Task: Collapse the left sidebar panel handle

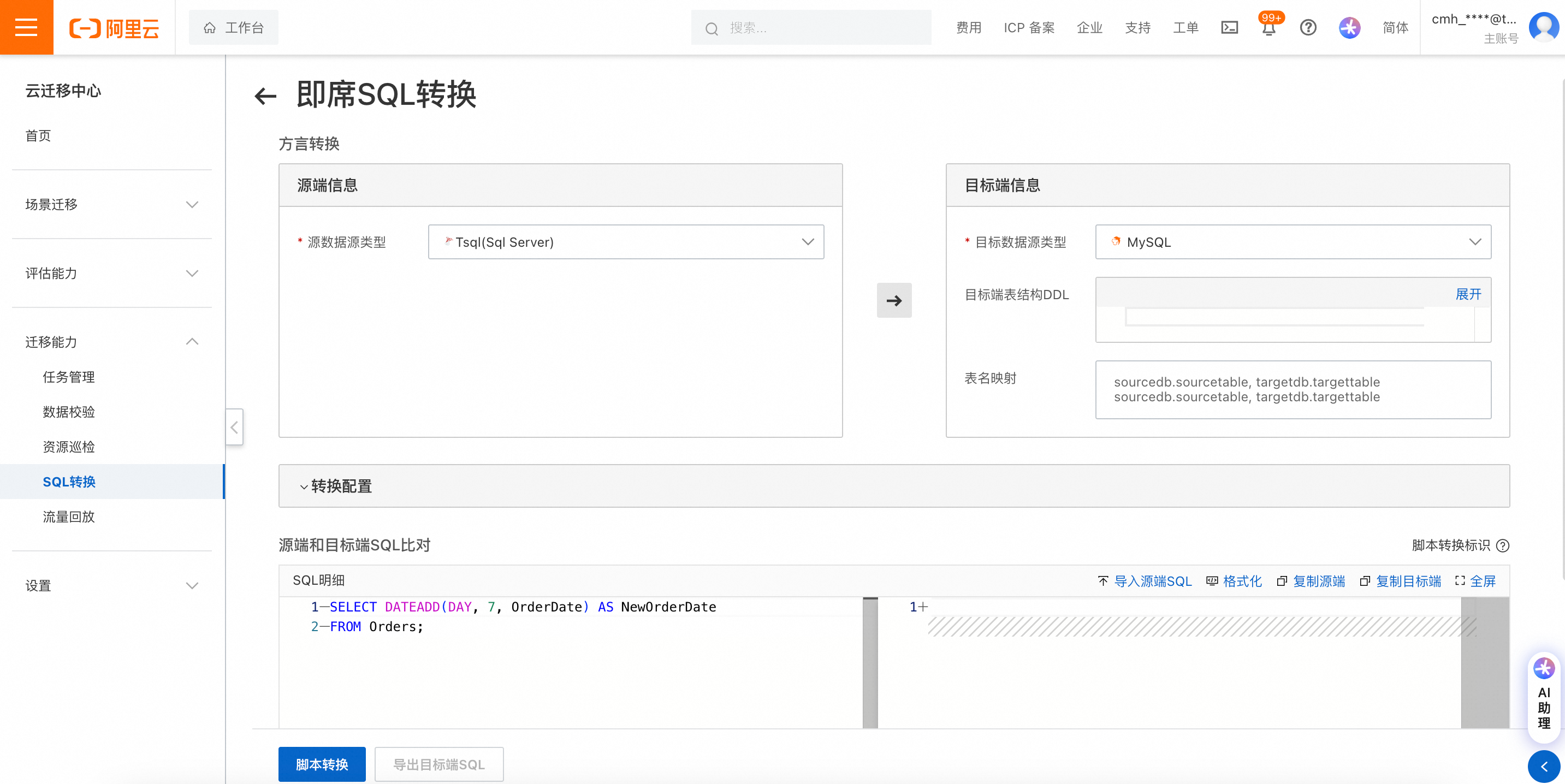Action: coord(234,427)
